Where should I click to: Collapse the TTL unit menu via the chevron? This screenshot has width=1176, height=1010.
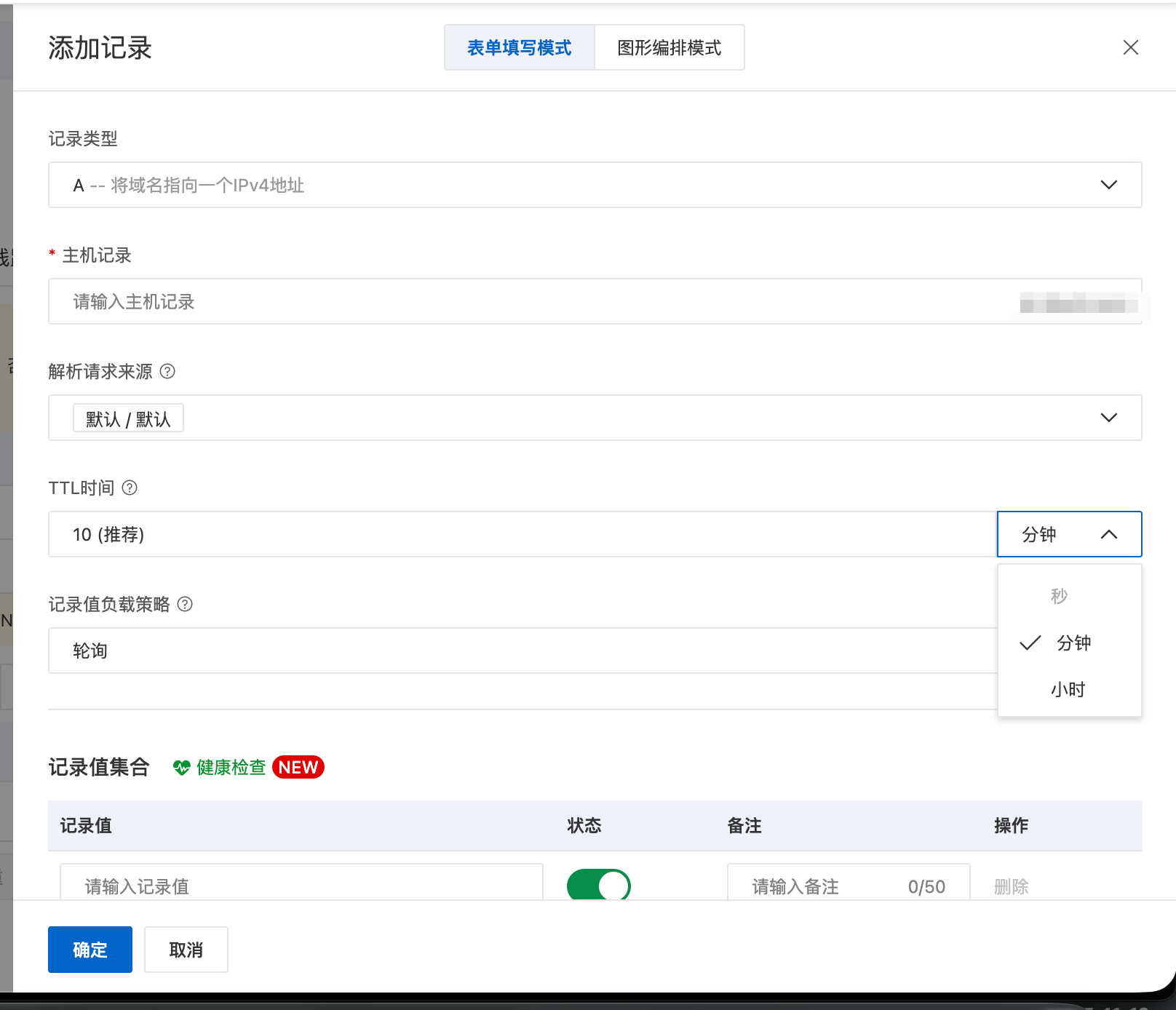(x=1110, y=534)
